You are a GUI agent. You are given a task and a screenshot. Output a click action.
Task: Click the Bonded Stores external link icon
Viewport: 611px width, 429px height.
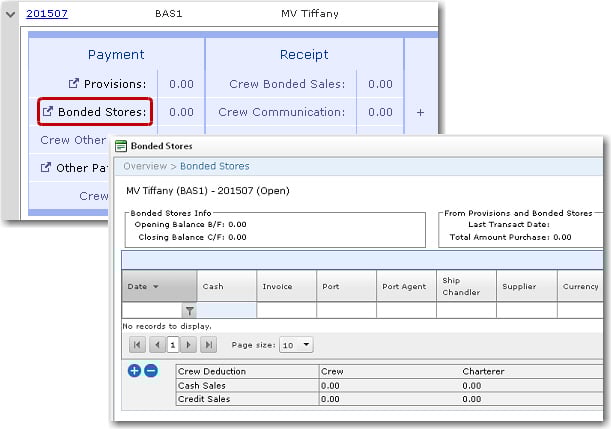[48, 112]
